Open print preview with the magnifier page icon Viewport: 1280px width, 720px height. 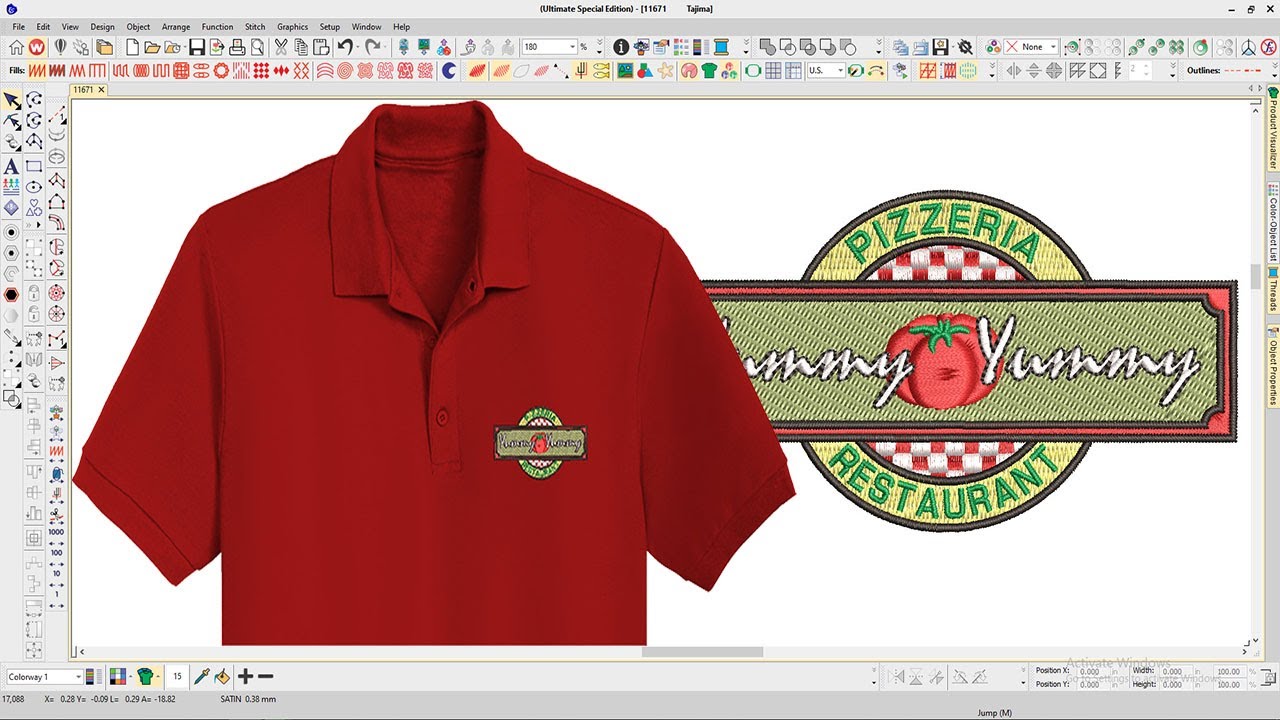(257, 47)
